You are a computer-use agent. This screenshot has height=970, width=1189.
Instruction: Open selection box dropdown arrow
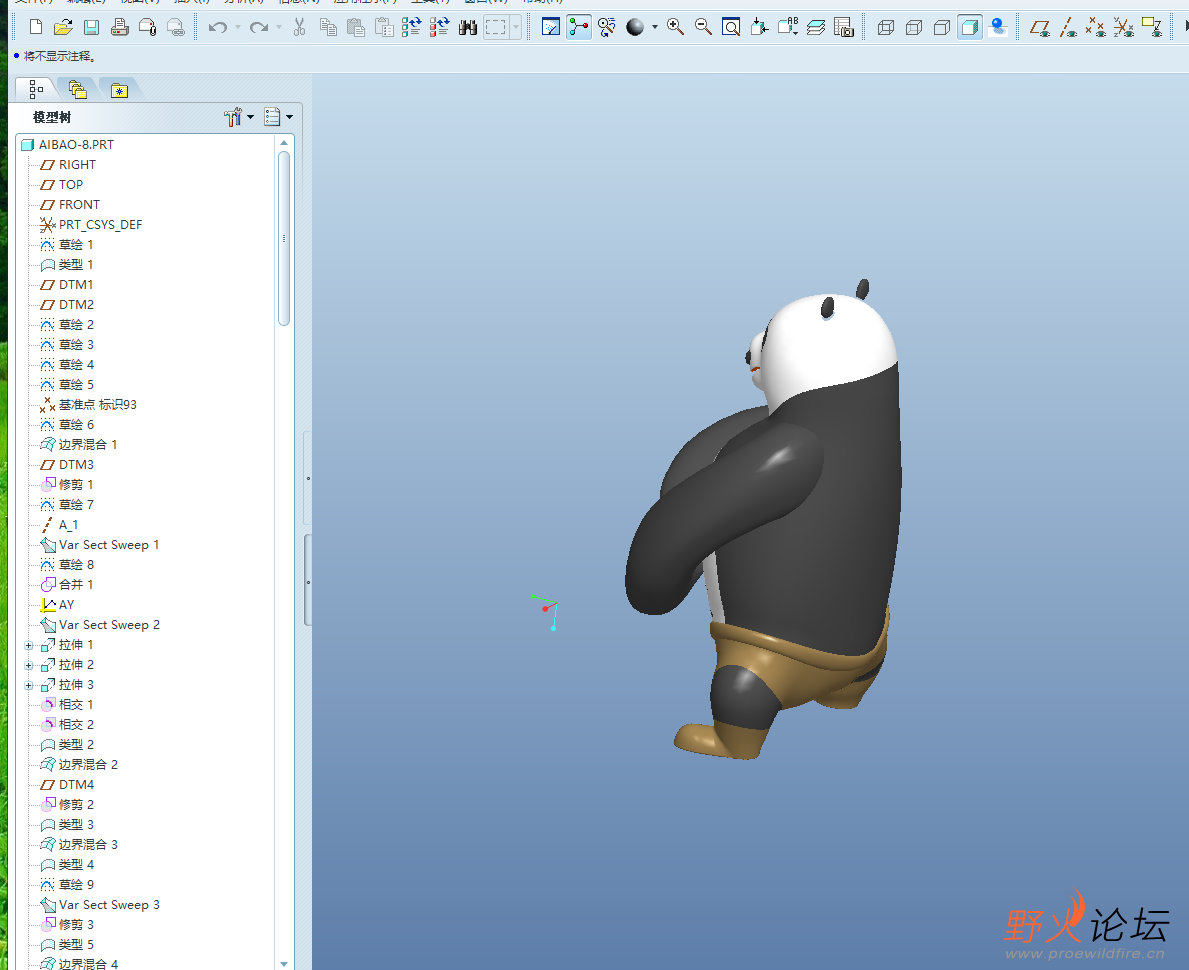pyautogui.click(x=516, y=27)
